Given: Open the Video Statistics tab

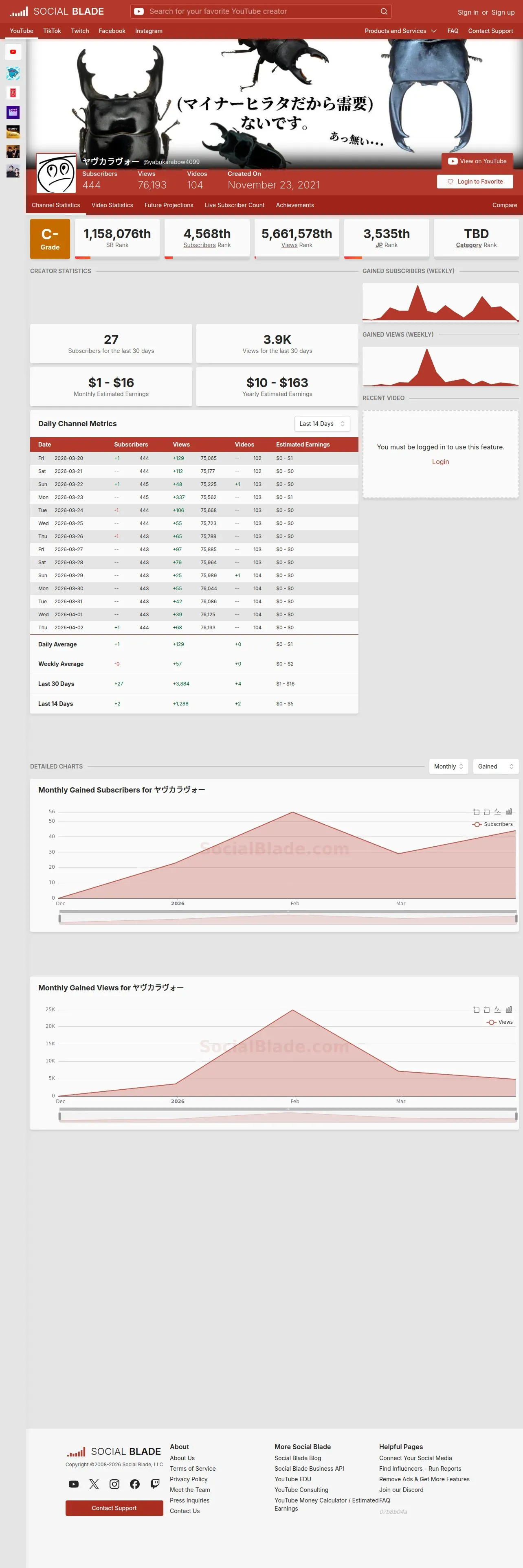Looking at the screenshot, I should coord(112,205).
